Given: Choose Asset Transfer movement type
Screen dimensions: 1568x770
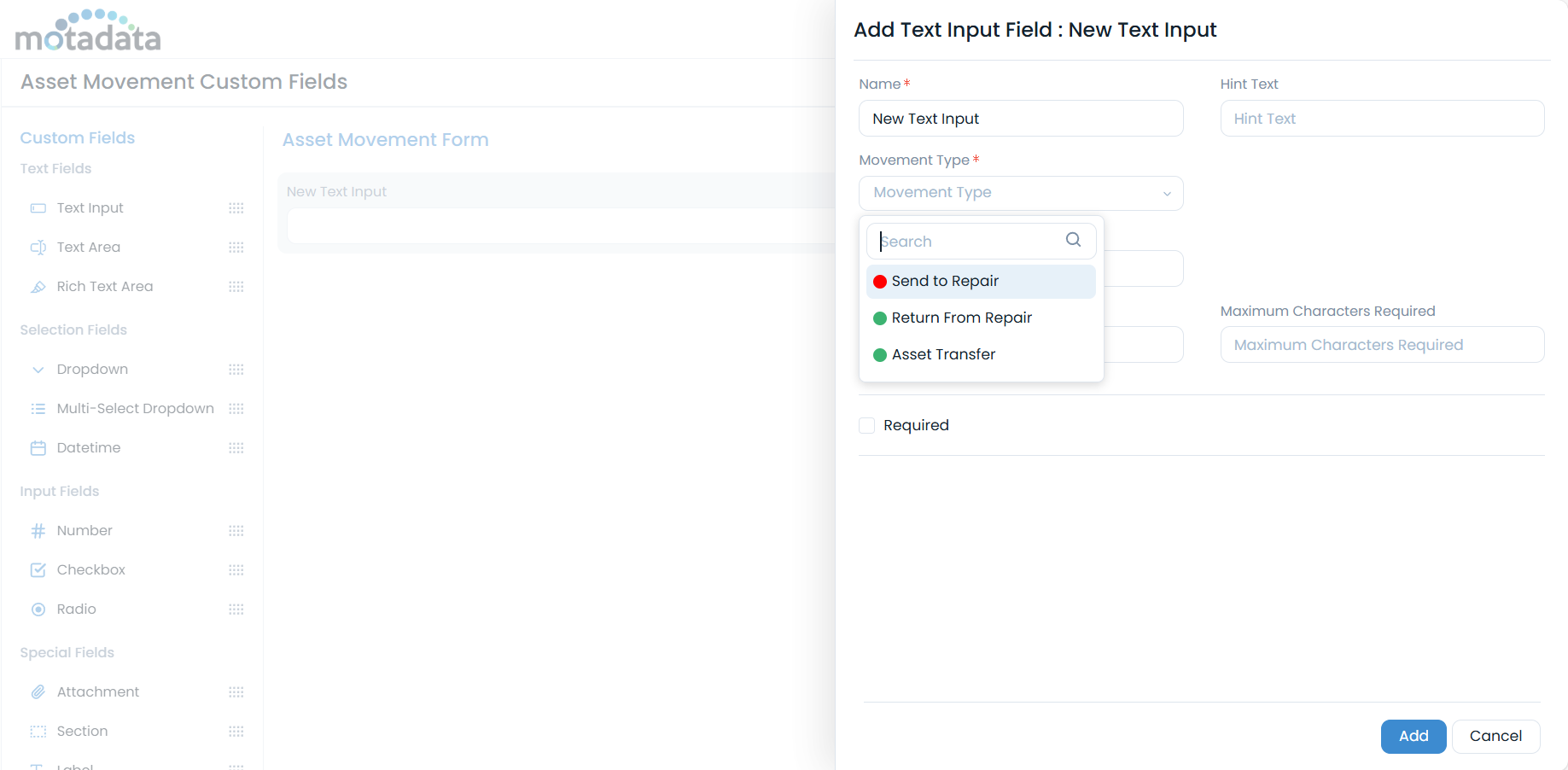Looking at the screenshot, I should [943, 354].
